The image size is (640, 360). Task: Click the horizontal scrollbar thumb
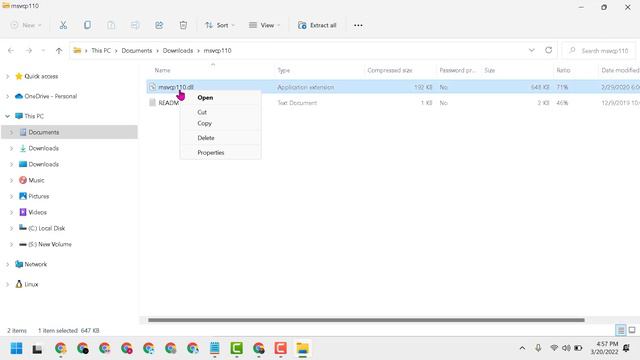[366, 320]
